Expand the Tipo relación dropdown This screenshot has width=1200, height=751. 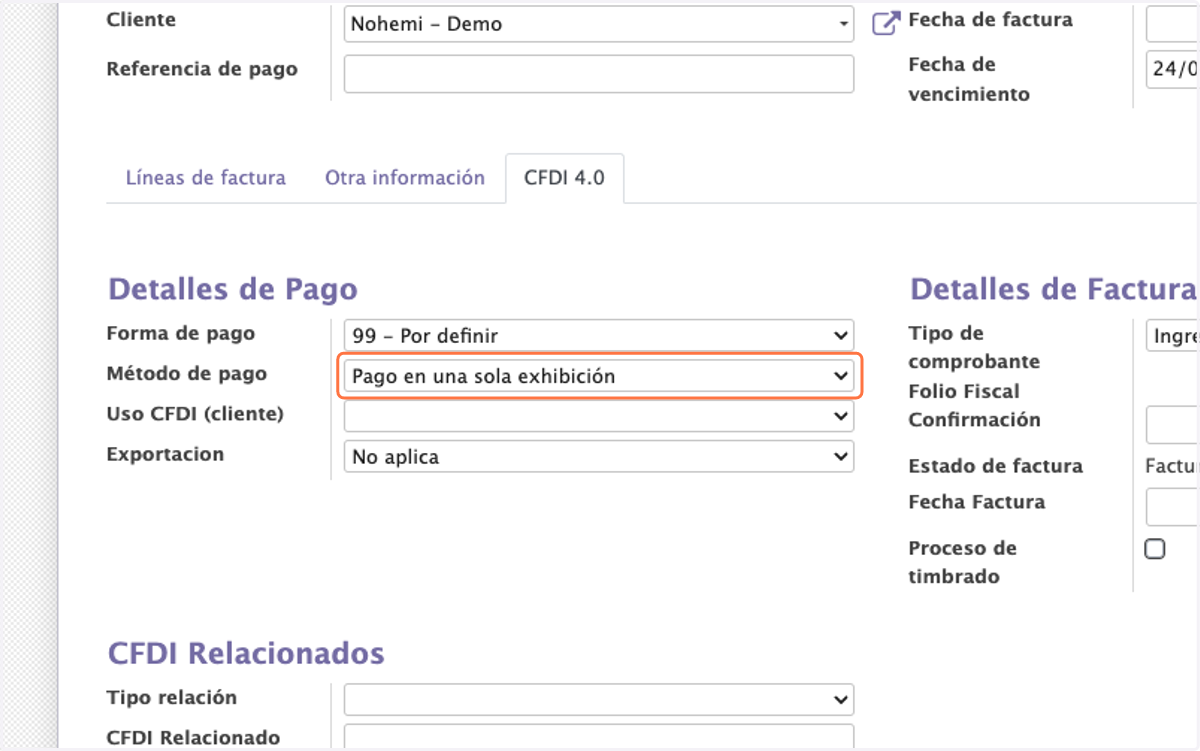[x=599, y=700]
